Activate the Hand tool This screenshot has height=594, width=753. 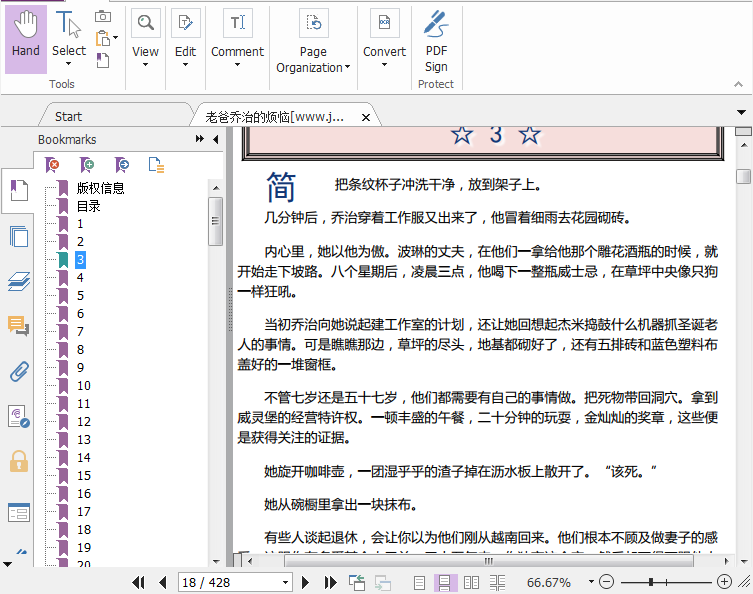26,36
